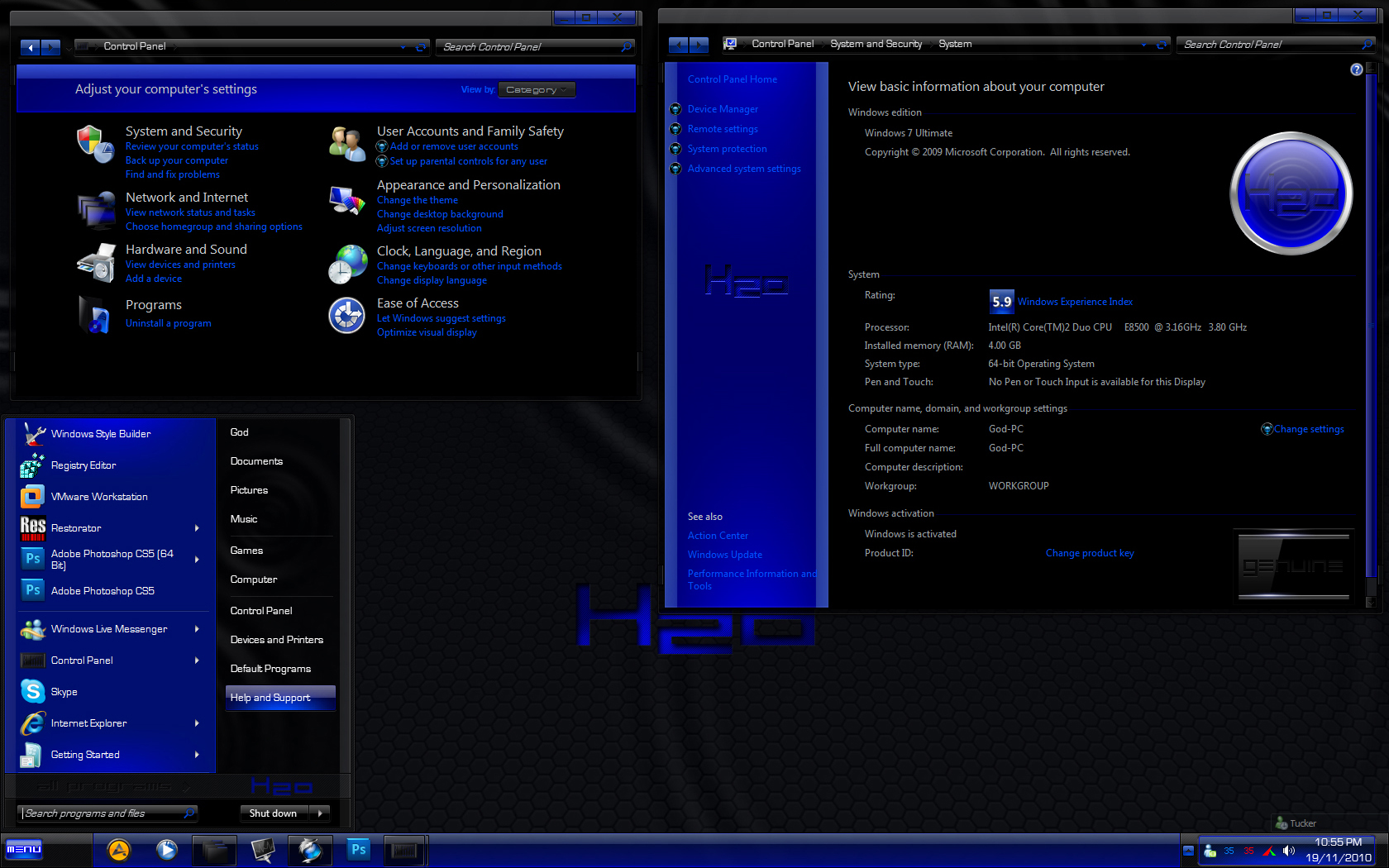Viewport: 1389px width, 868px height.
Task: Click Uninstall a program link
Action: [169, 323]
